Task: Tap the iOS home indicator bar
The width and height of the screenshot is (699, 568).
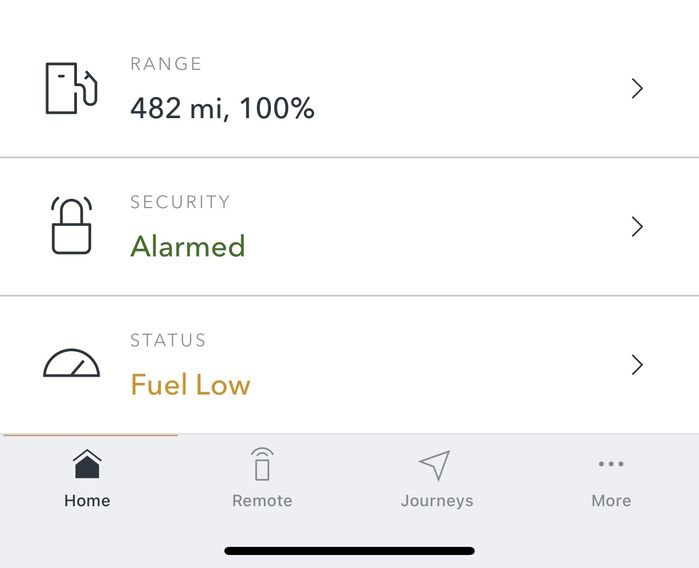Action: point(350,551)
